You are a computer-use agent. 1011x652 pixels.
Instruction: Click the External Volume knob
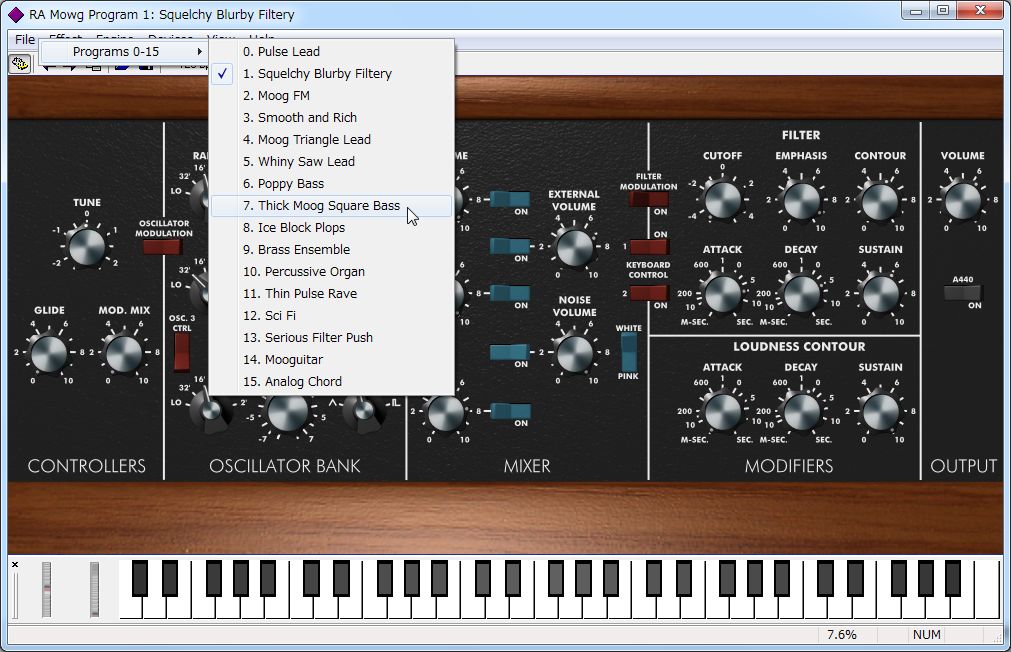click(x=574, y=247)
